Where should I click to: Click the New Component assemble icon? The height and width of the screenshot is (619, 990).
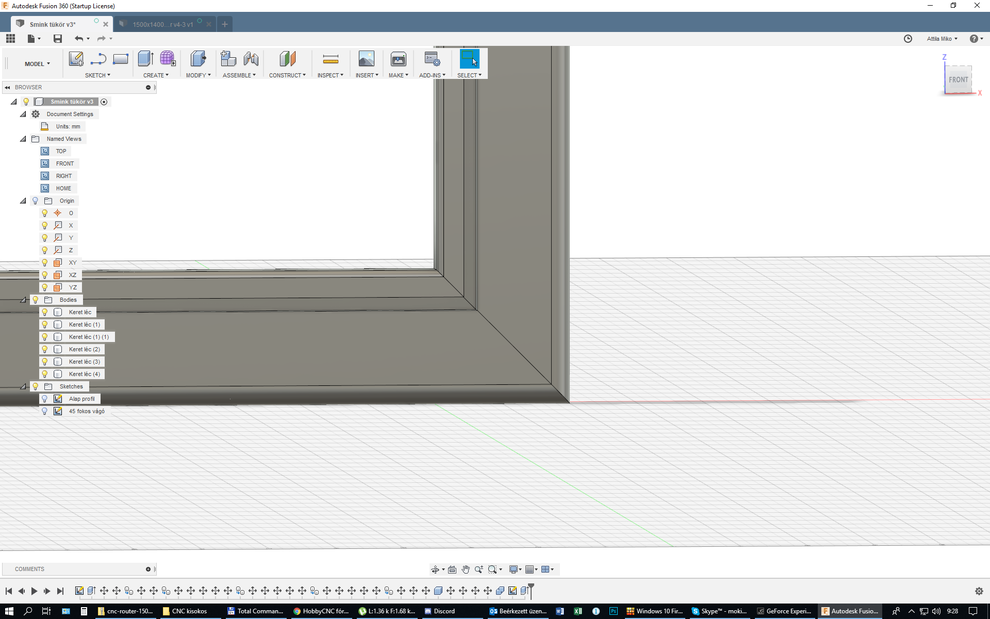tap(228, 59)
